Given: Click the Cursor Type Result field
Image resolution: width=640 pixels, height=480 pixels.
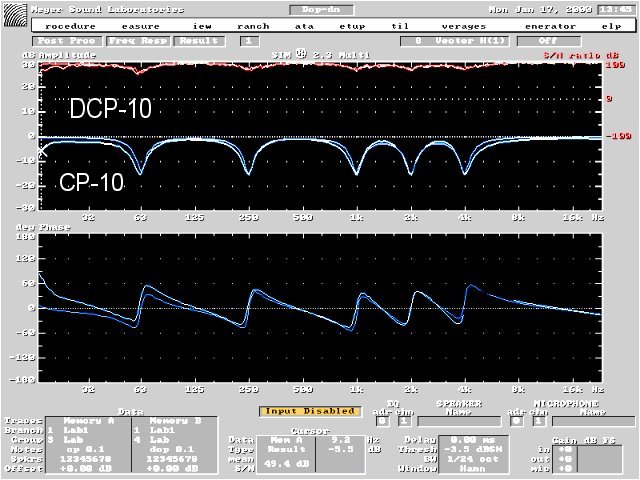Looking at the screenshot, I should [x=286, y=449].
